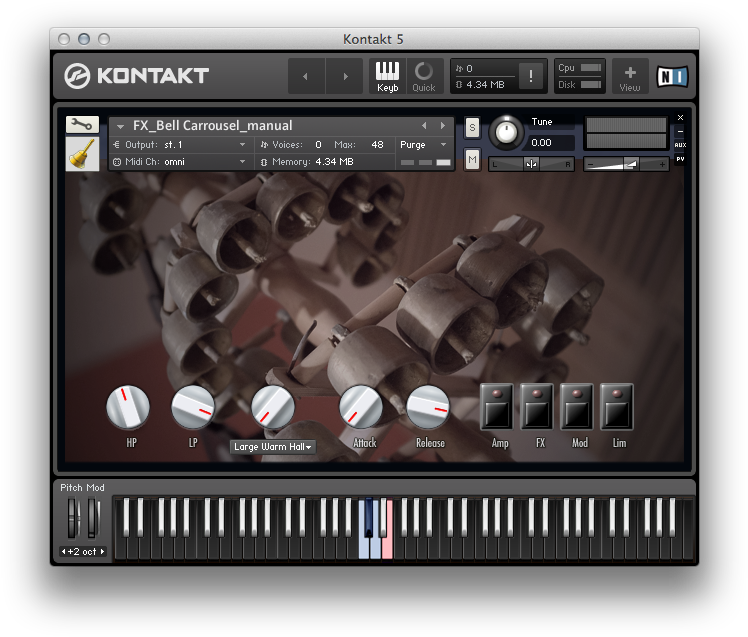Open the Output st.1 dropdown
This screenshot has width=748, height=637.
tap(180, 145)
